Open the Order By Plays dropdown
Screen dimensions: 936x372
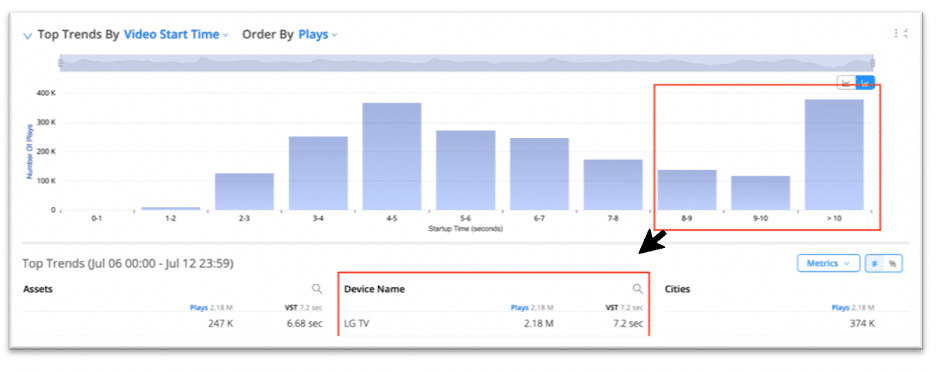coord(318,35)
